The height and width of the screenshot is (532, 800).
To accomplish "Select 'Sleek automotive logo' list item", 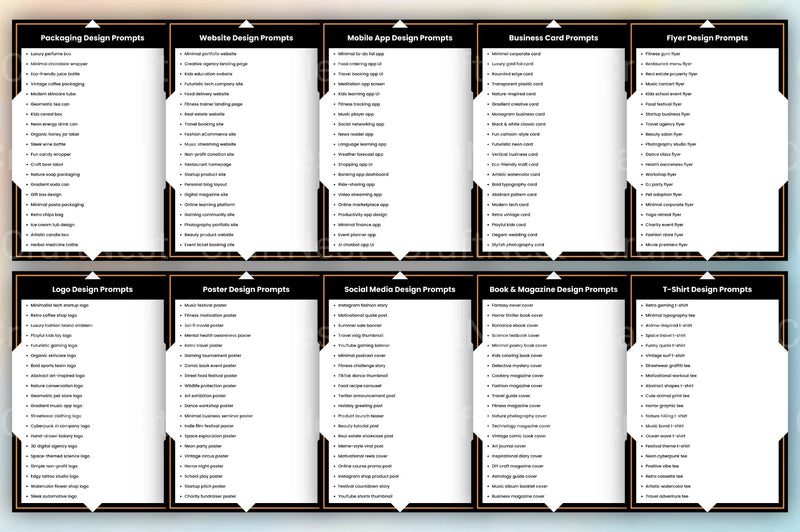I will pos(54,496).
